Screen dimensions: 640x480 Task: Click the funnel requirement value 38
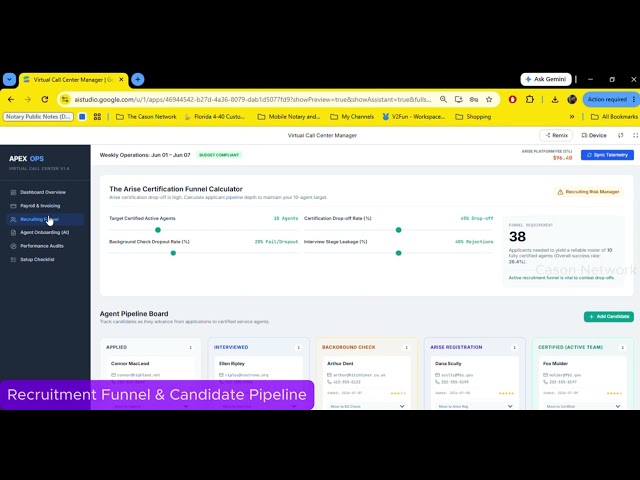pos(517,236)
